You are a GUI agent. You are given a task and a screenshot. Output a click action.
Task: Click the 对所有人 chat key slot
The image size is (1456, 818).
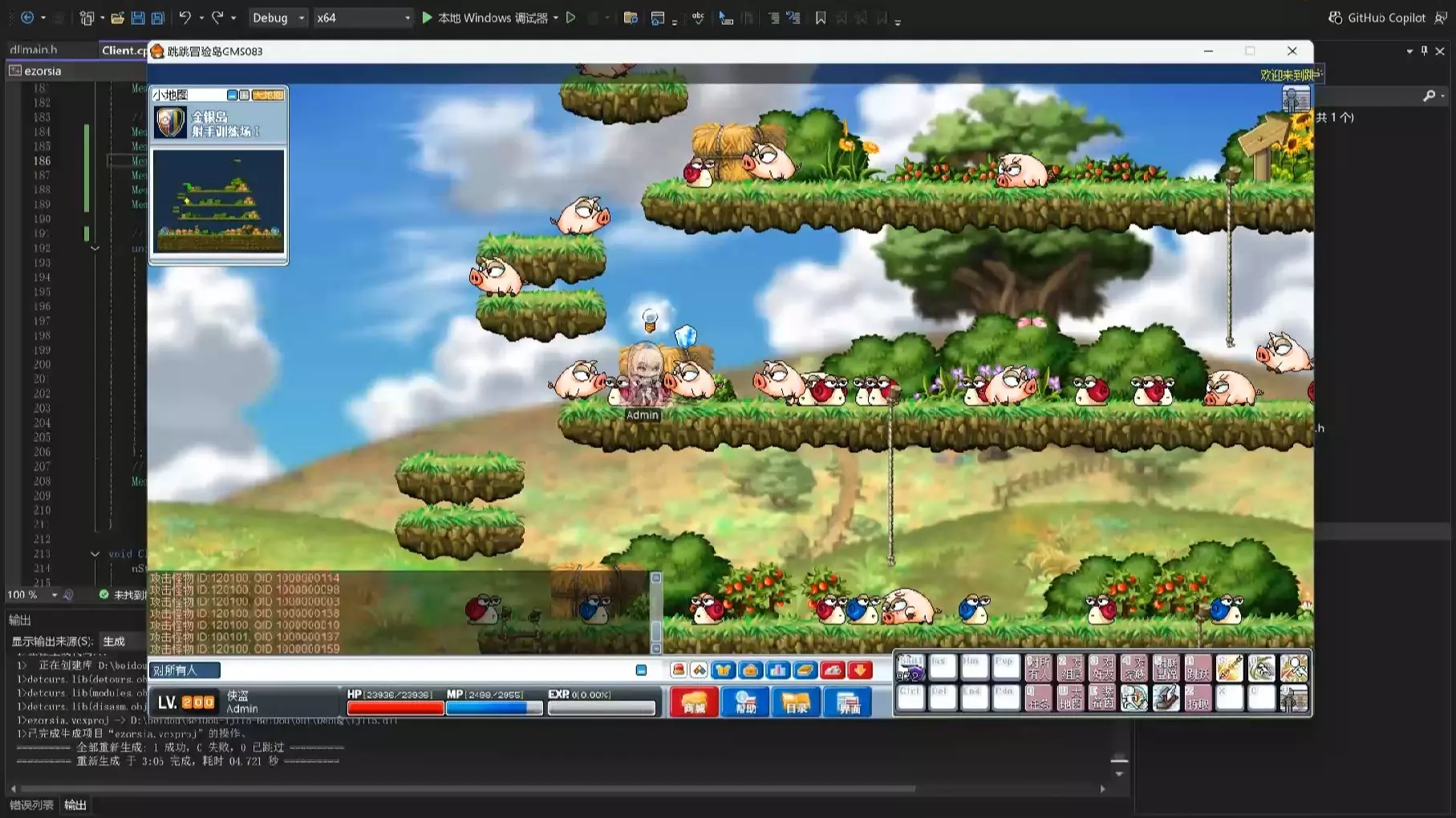pos(1038,667)
